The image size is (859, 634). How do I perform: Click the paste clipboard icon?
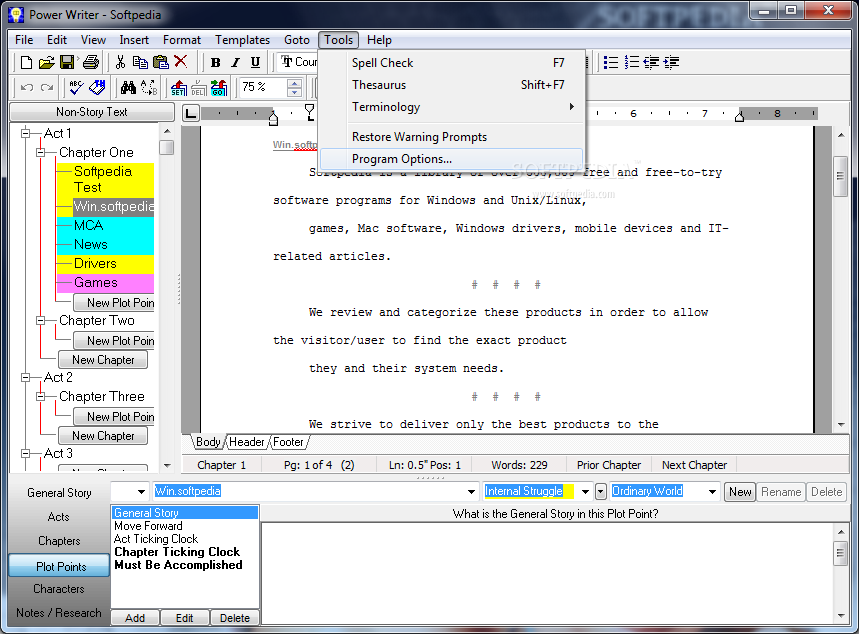161,62
